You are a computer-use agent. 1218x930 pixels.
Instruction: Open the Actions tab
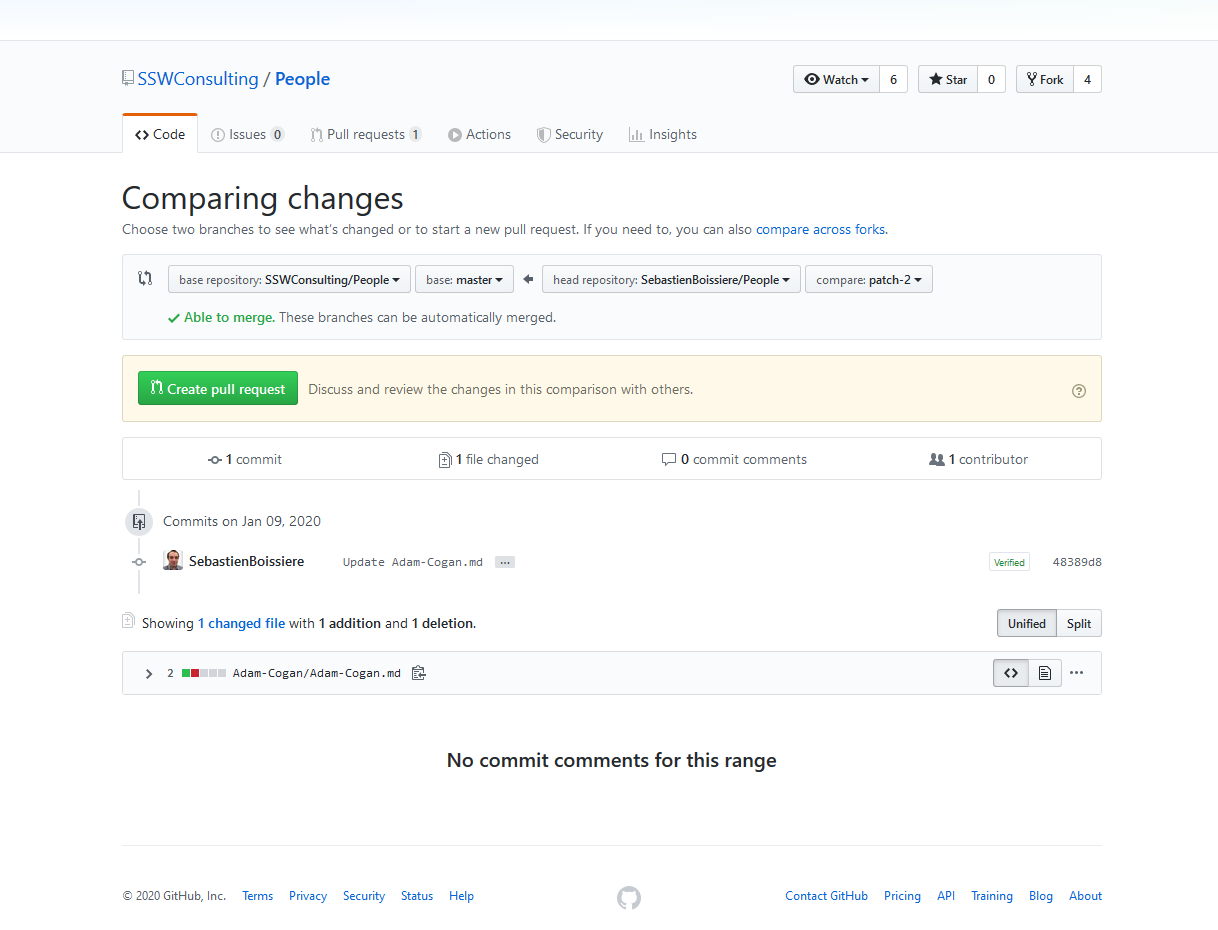tap(479, 134)
